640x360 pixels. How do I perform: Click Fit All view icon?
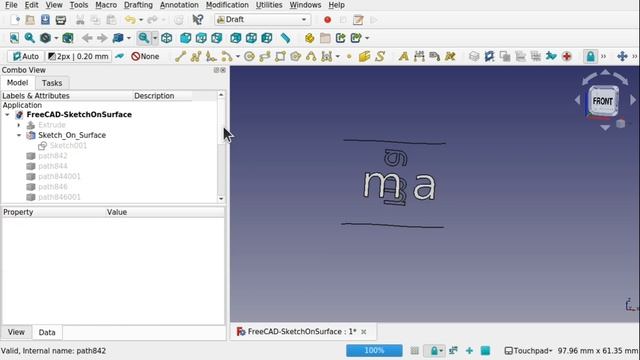tap(14, 38)
